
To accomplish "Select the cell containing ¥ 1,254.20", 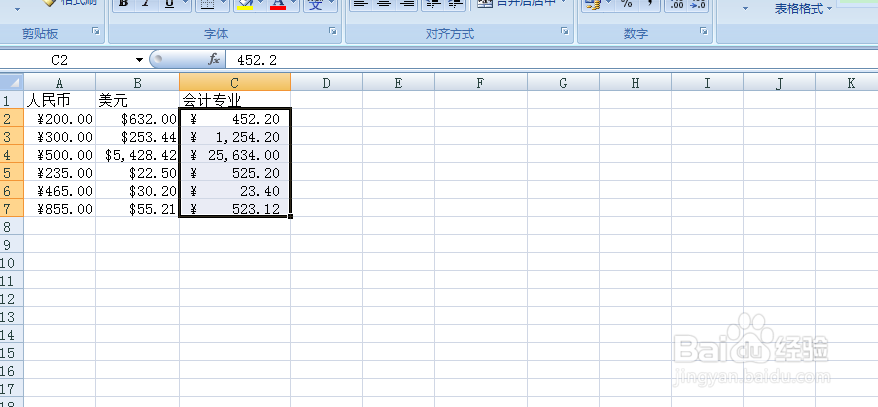I will click(235, 136).
